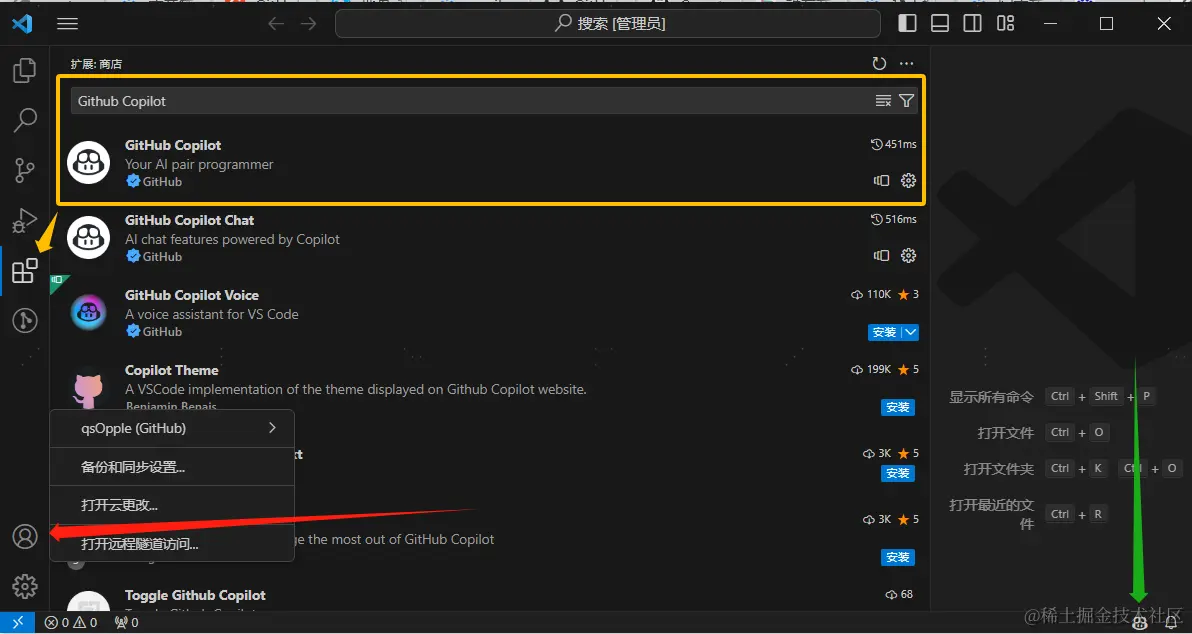Image resolution: width=1192 pixels, height=634 pixels.
Task: Select the GitHub Copilot Chat extension title
Action: point(189,220)
